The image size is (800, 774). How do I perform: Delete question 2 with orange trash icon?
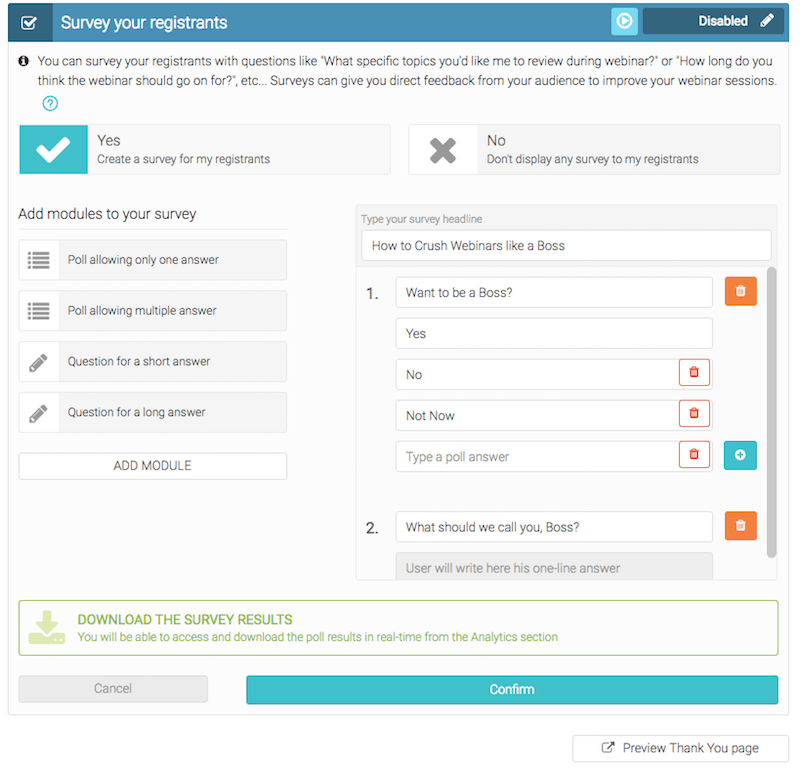point(740,526)
